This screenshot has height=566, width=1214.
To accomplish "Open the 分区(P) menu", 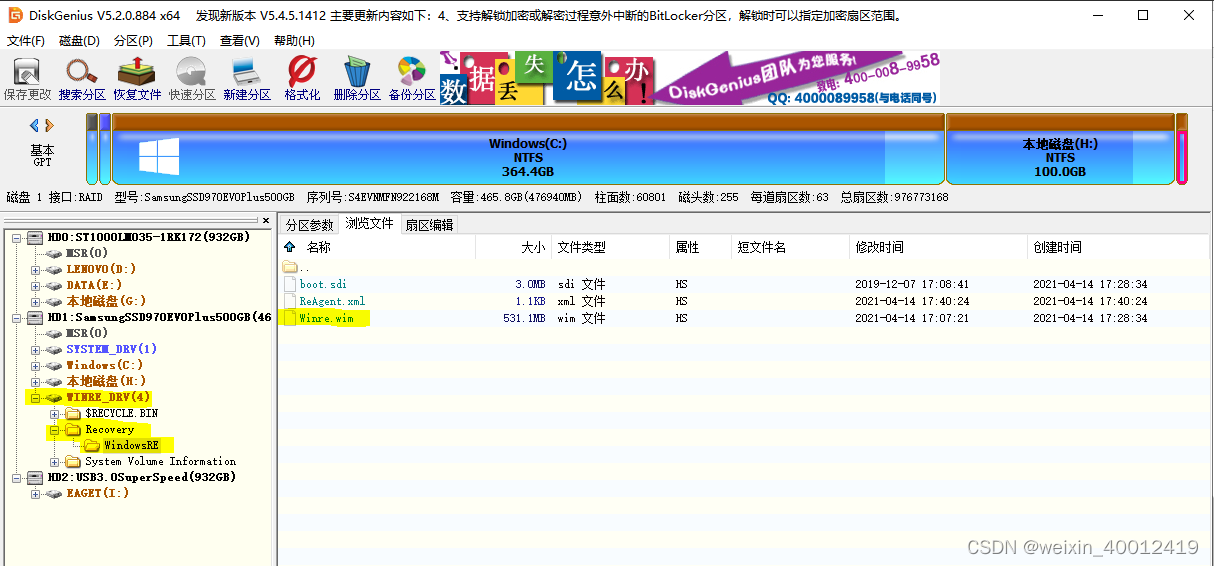I will (x=133, y=41).
